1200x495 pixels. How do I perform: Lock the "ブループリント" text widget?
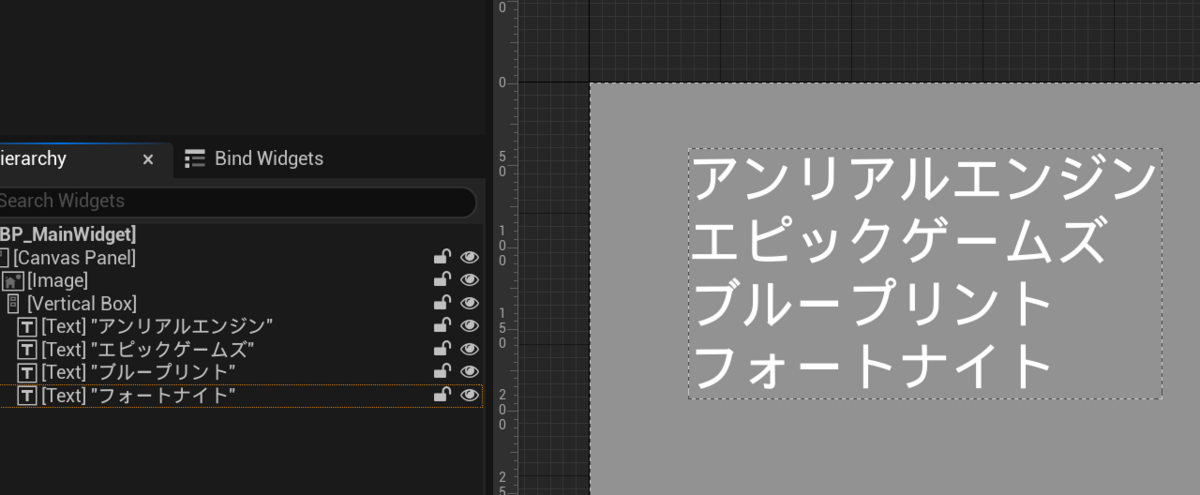pyautogui.click(x=442, y=373)
